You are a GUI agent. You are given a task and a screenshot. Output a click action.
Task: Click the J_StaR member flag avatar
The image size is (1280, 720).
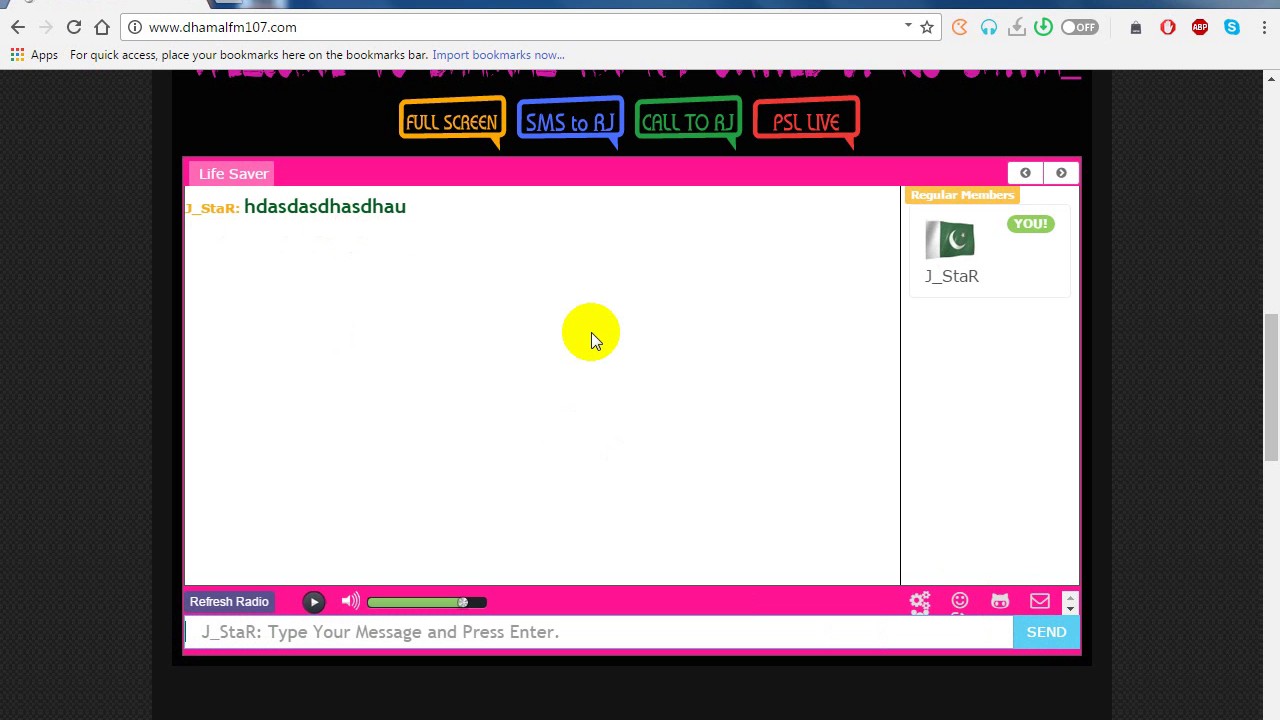950,240
